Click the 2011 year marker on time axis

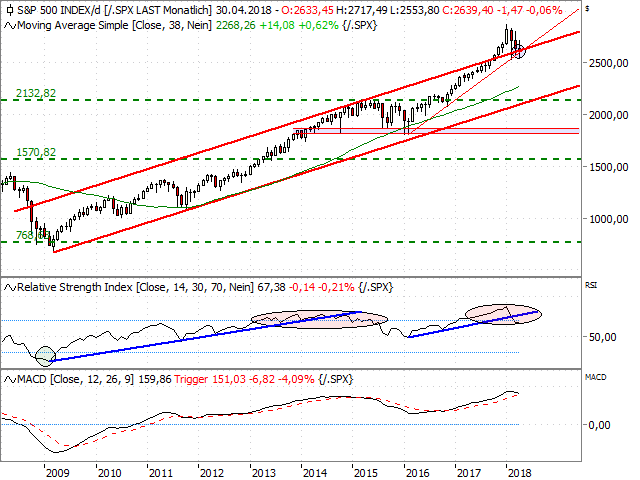coord(160,473)
